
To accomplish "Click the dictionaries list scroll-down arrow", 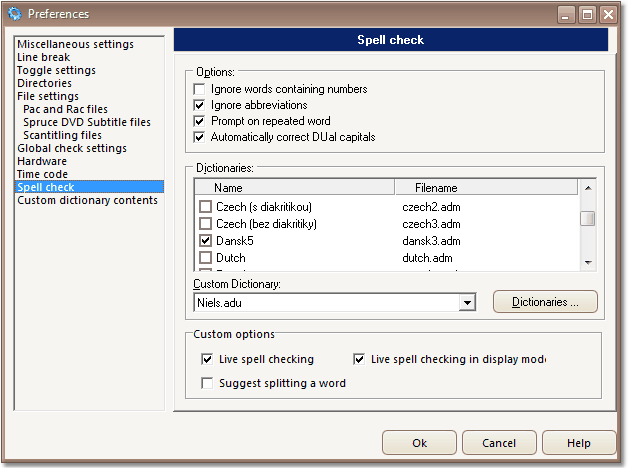I will tap(588, 263).
